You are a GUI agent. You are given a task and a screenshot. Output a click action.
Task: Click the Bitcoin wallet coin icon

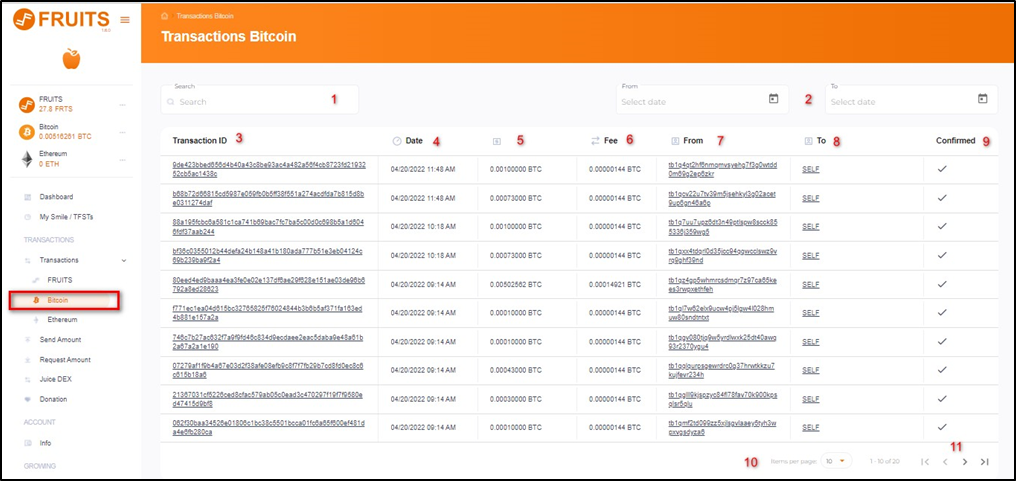(x=27, y=132)
